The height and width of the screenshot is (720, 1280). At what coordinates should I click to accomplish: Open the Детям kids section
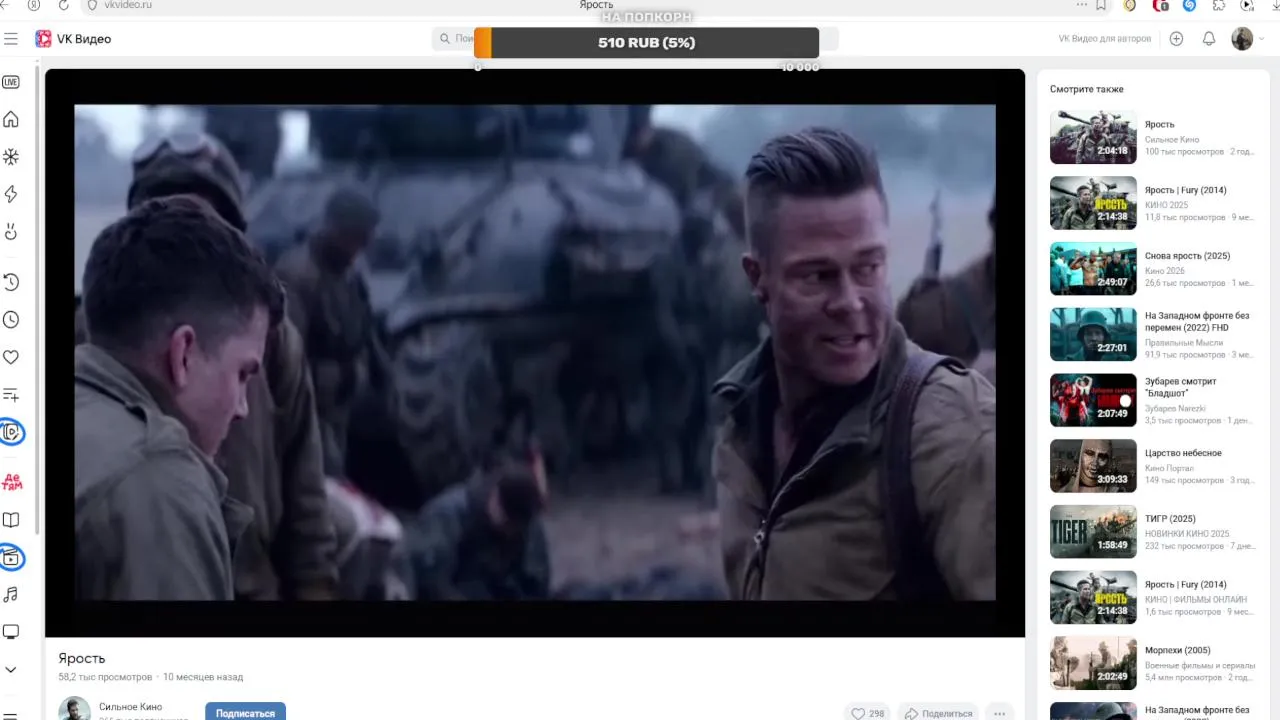pyautogui.click(x=11, y=482)
